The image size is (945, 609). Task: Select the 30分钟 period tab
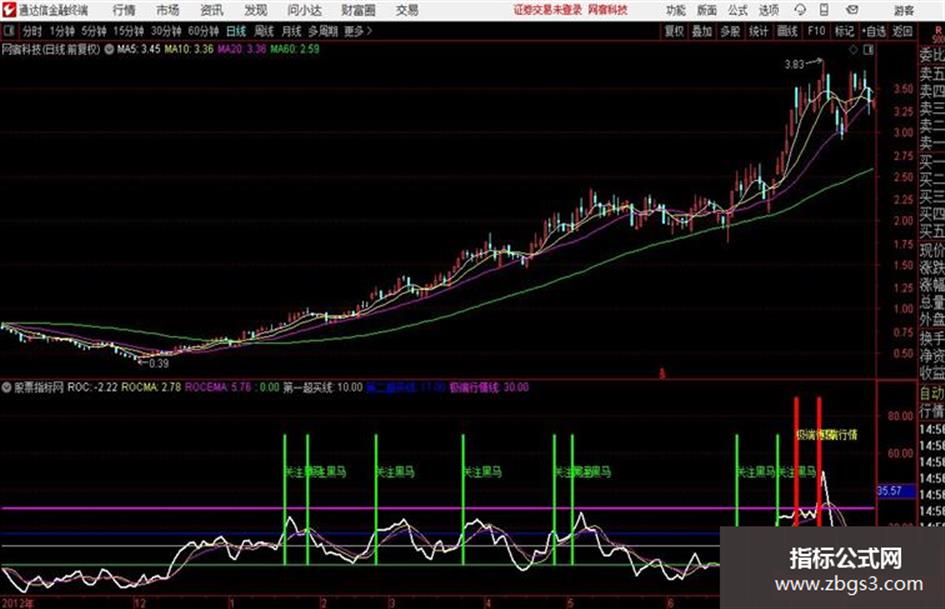[166, 31]
